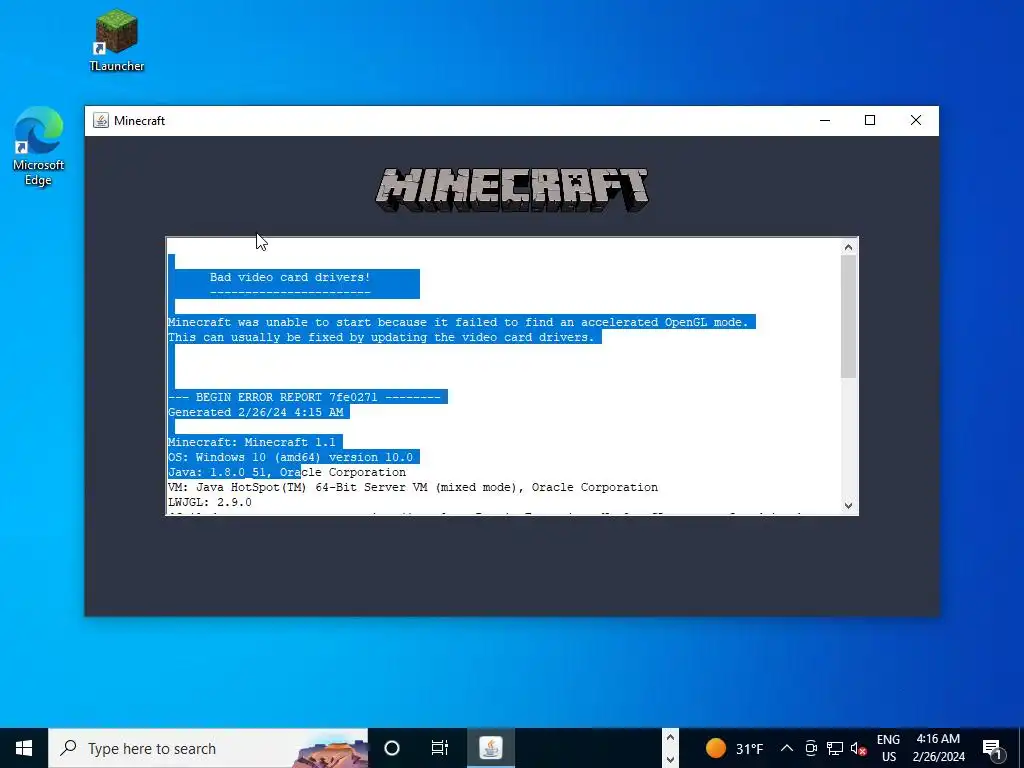Click the Meet Now tray icon
Viewport: 1024px width, 768px height.
(811, 748)
